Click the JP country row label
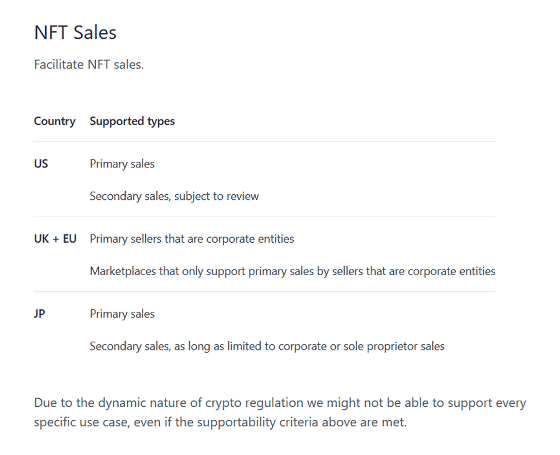This screenshot has width=560, height=455. 40,314
